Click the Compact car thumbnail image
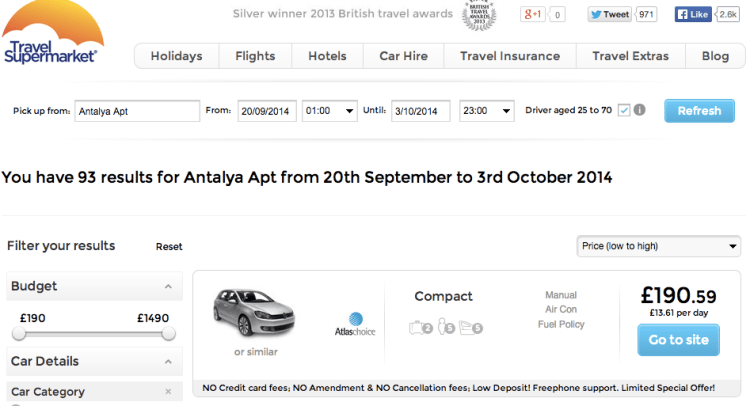Viewport: 750px width, 406px height. [x=254, y=313]
